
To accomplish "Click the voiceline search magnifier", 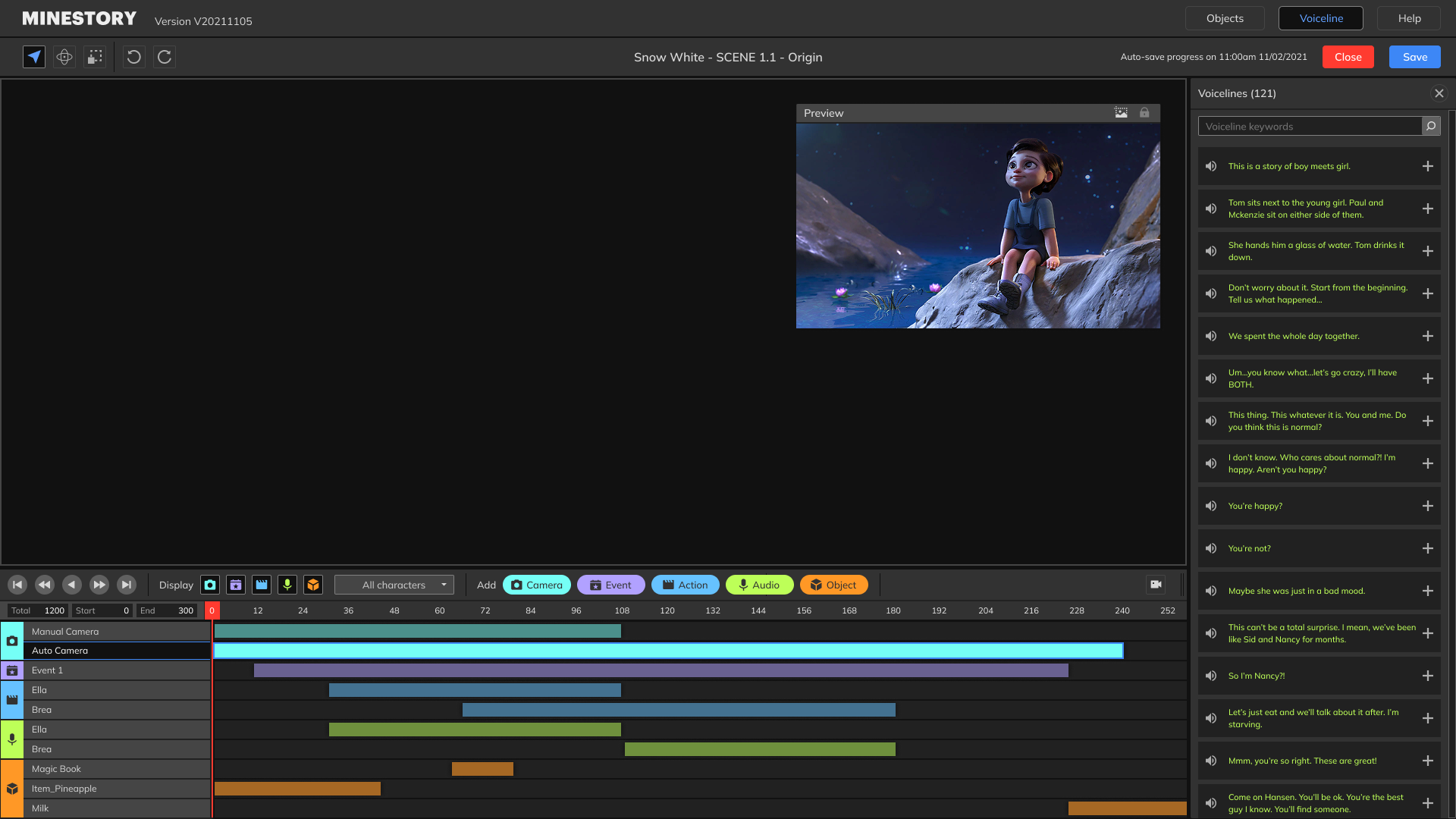I will (1431, 127).
